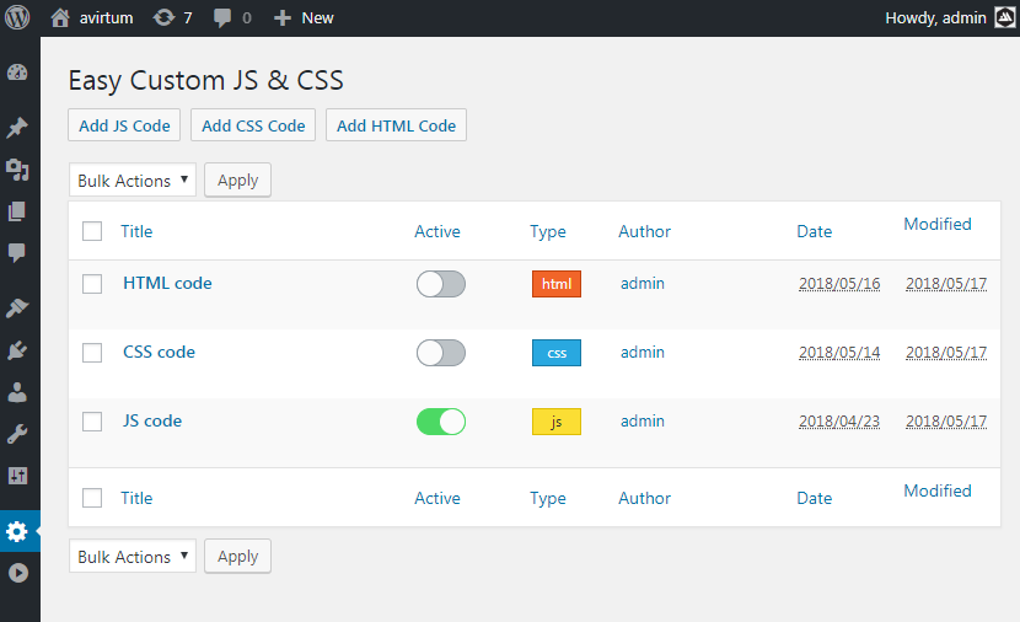This screenshot has height=622, width=1020.
Task: Click the orange html type badge
Action: [x=556, y=284]
